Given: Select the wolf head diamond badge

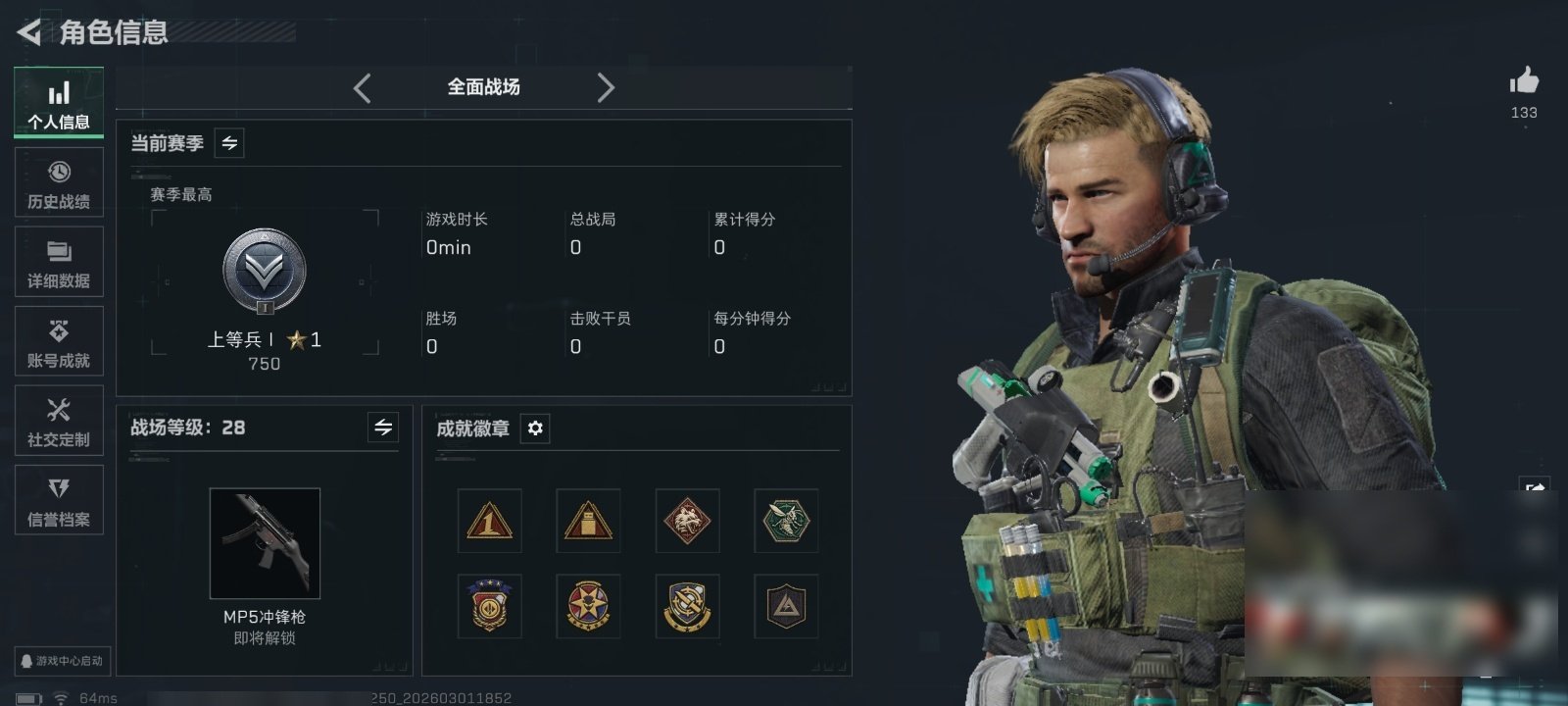Looking at the screenshot, I should (687, 521).
